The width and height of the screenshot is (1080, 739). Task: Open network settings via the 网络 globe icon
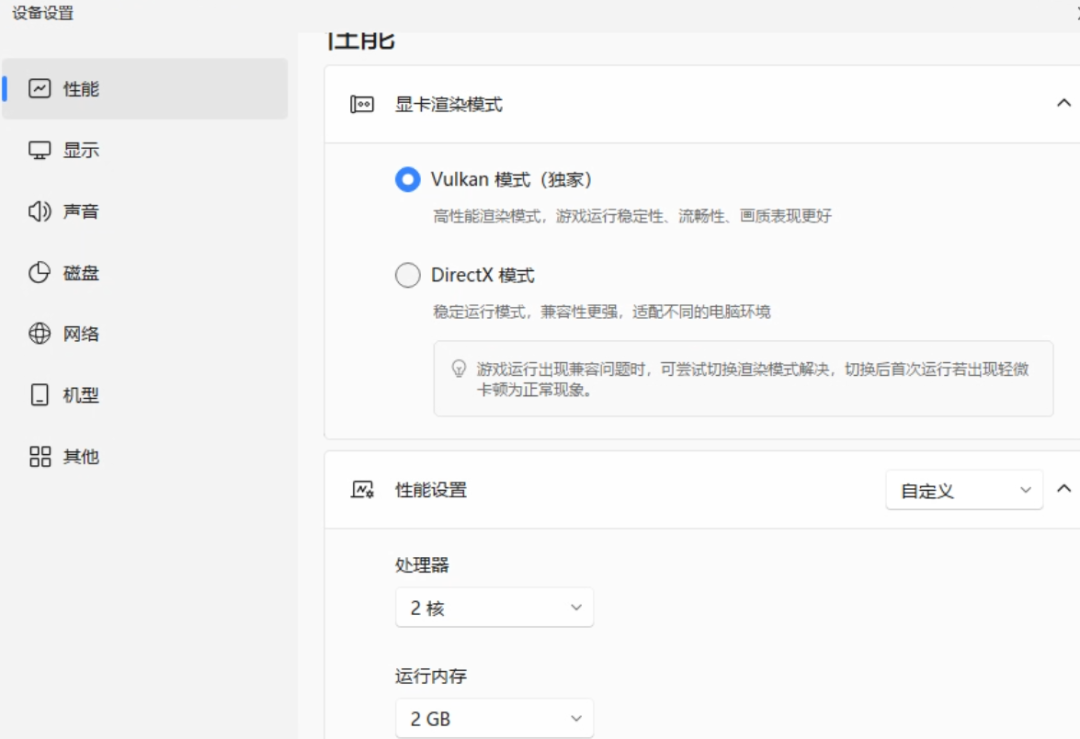42,333
